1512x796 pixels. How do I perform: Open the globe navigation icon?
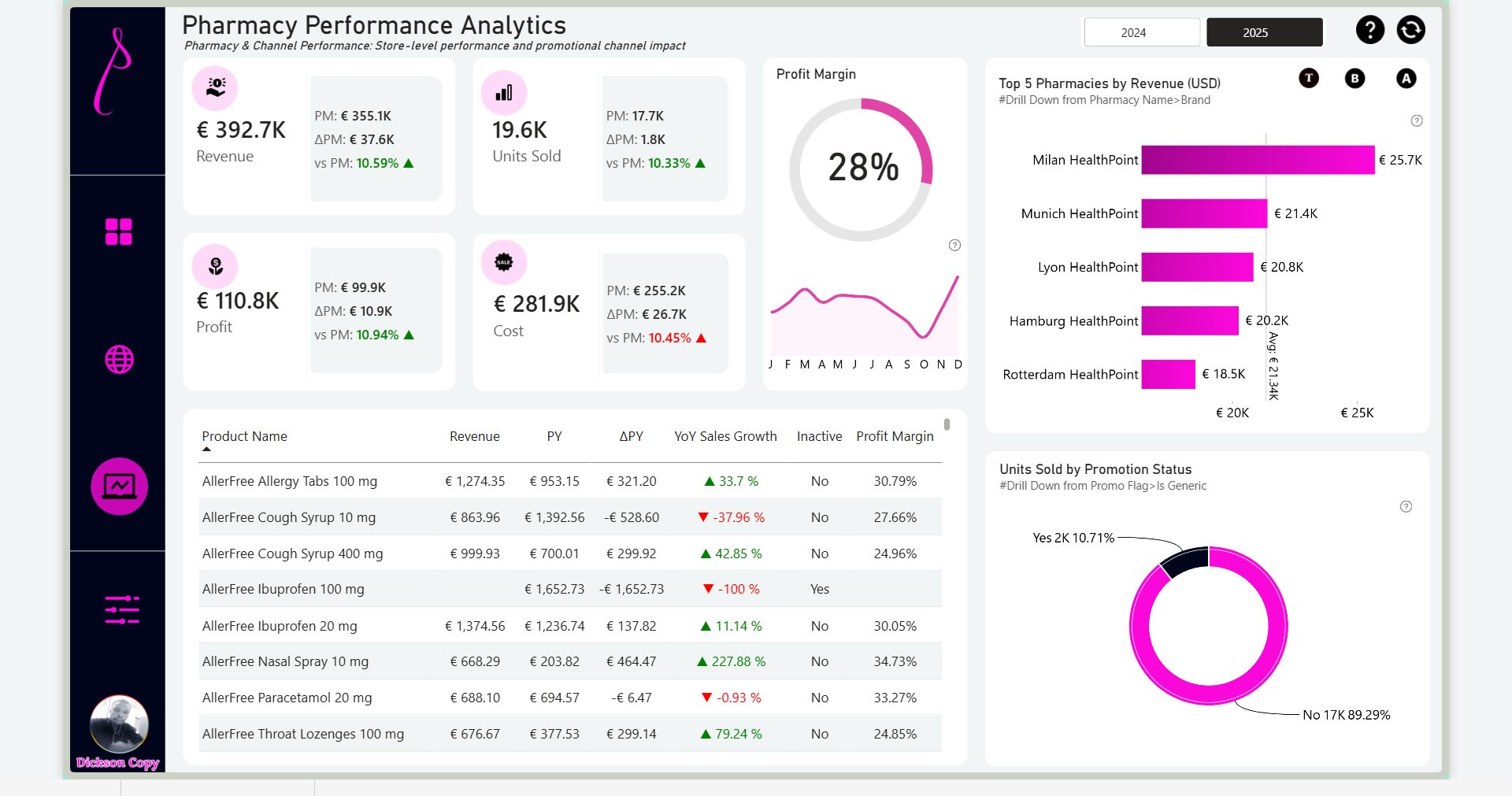(x=119, y=360)
